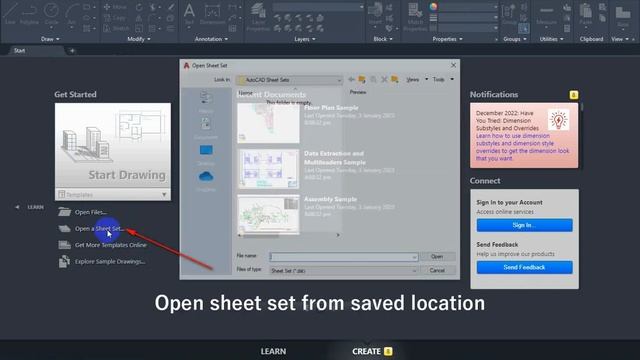Click the Move tool in Modify panel
The height and width of the screenshot is (360, 640).
pyautogui.click(x=115, y=7)
